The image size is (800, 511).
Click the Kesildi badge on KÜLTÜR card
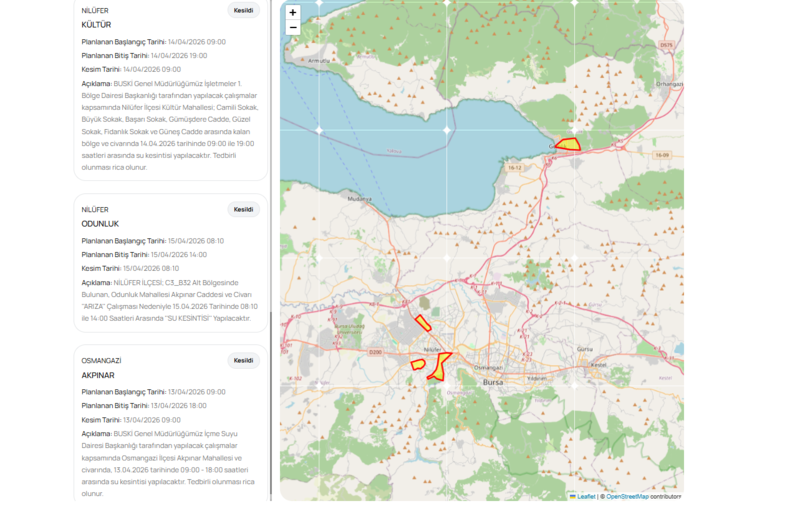tap(243, 10)
